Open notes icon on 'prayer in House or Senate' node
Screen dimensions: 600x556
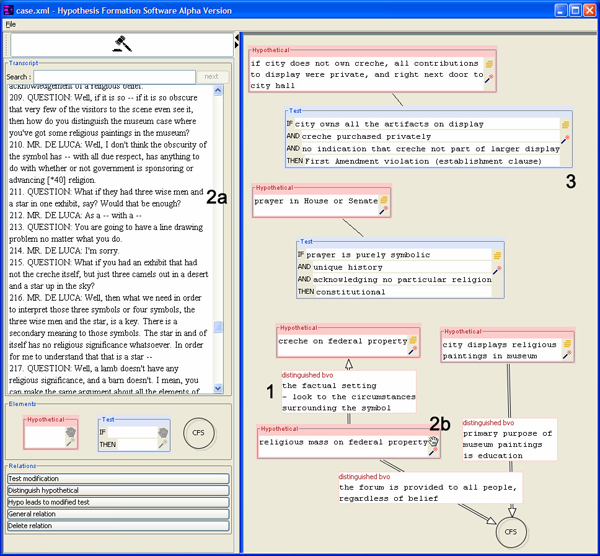384,200
